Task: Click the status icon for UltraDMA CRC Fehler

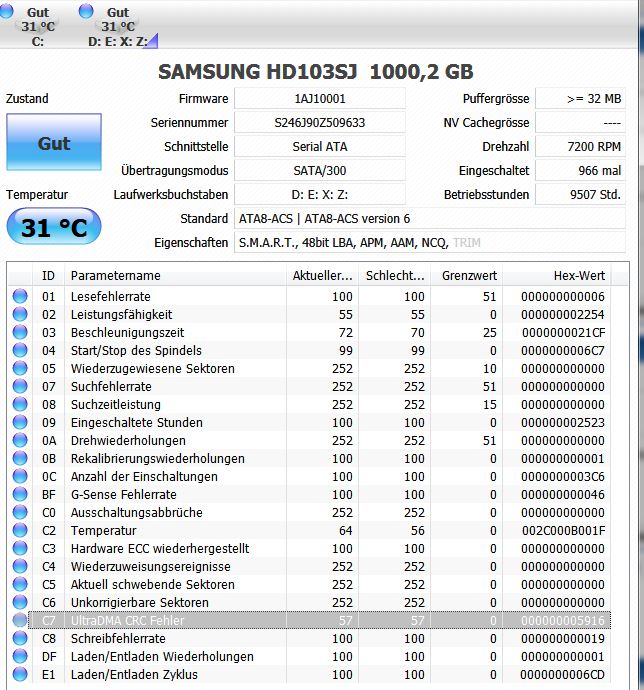Action: [x=20, y=620]
